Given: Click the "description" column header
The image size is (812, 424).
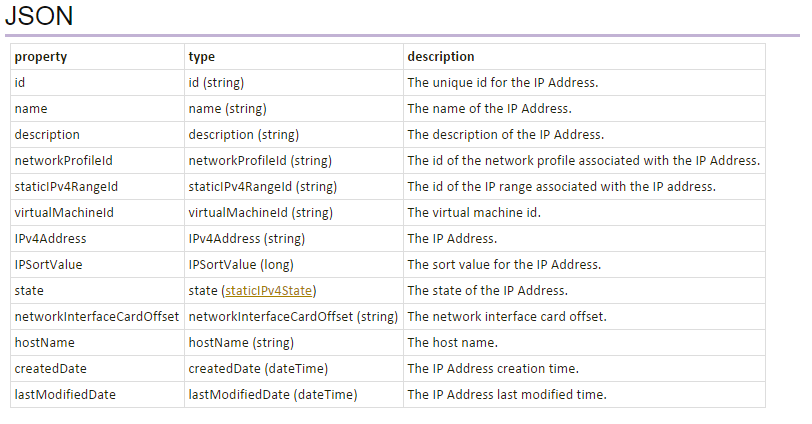Looking at the screenshot, I should click(441, 57).
